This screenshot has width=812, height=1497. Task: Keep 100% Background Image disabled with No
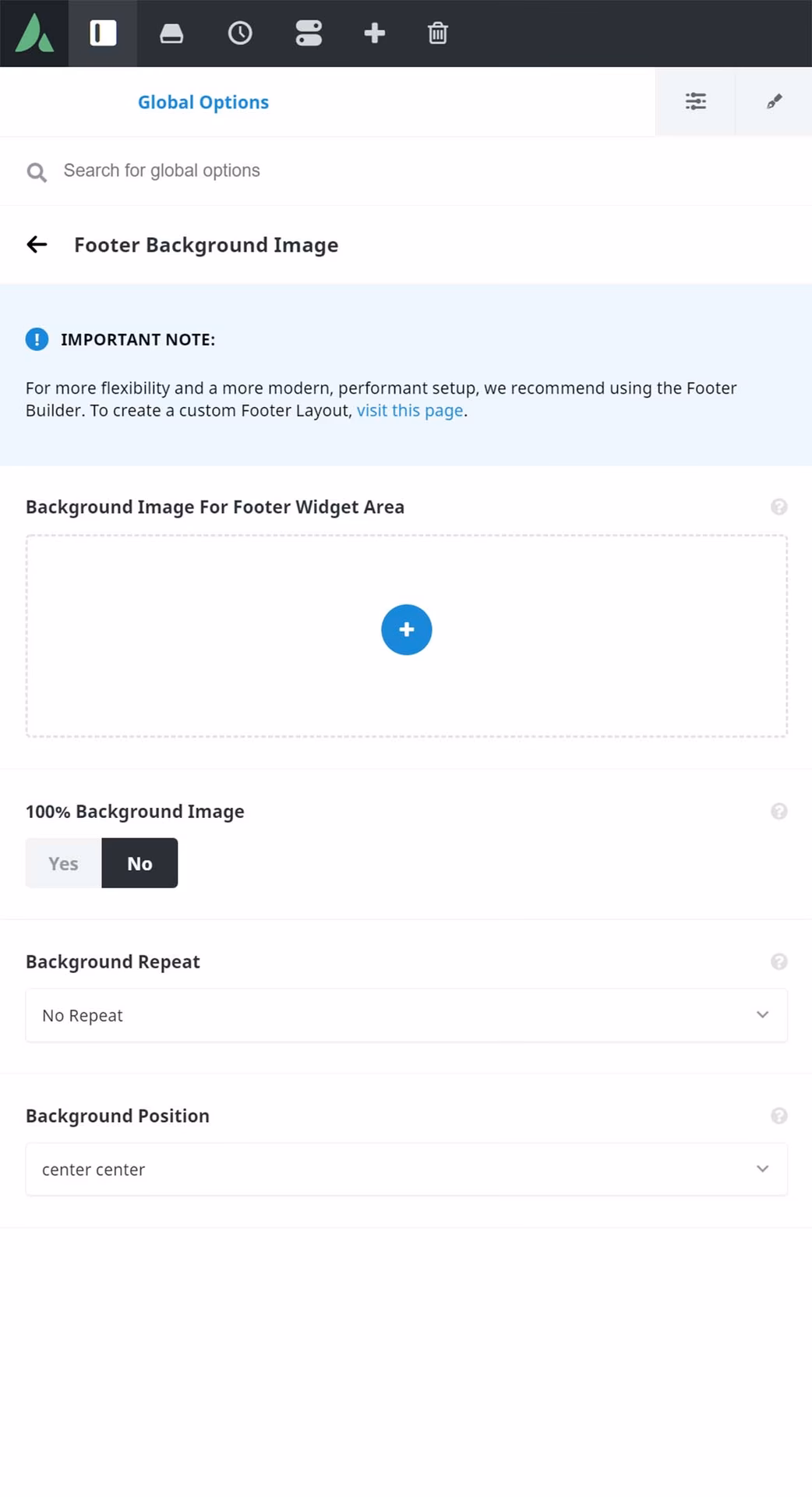(139, 863)
